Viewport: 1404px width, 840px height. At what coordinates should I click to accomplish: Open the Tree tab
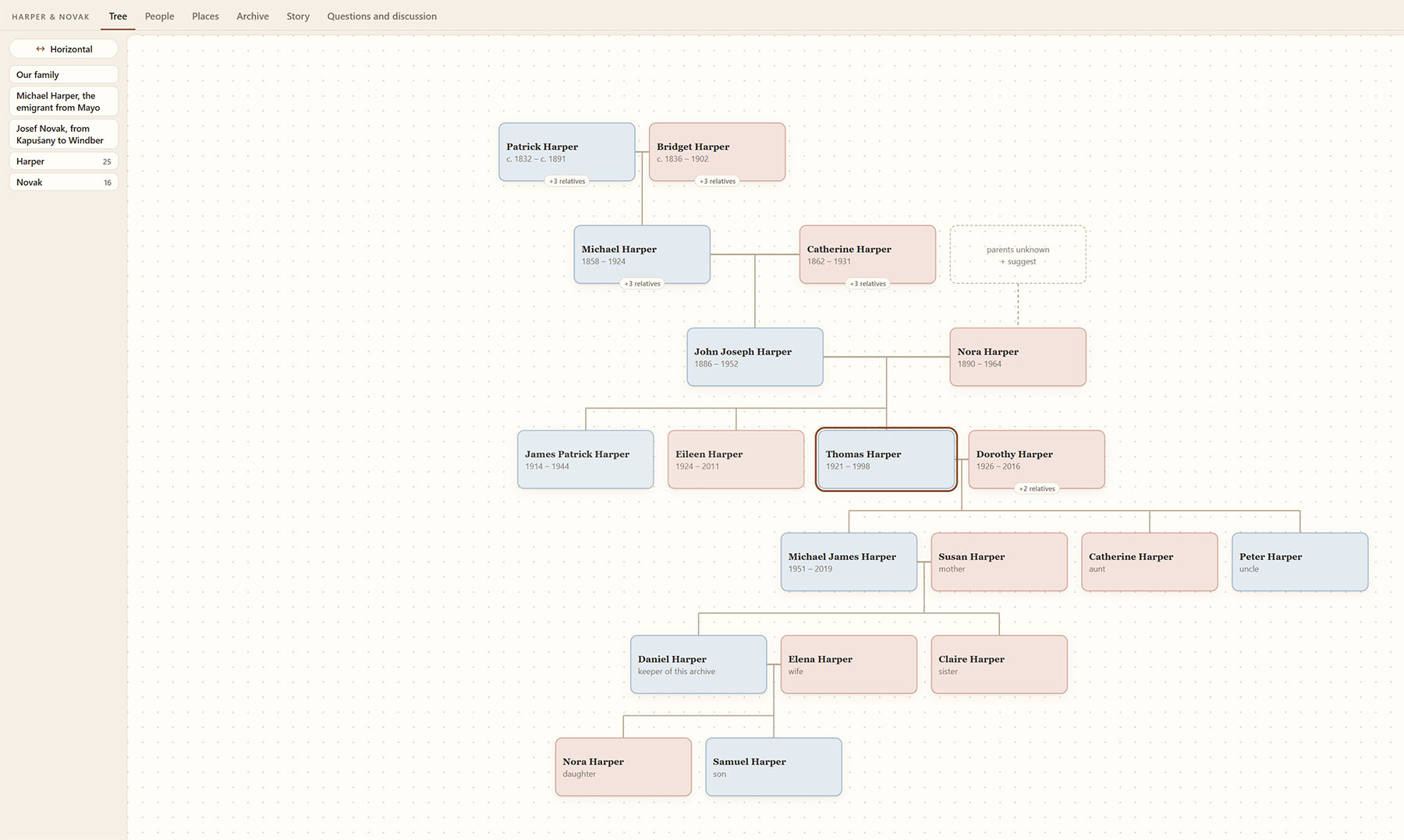[x=118, y=16]
